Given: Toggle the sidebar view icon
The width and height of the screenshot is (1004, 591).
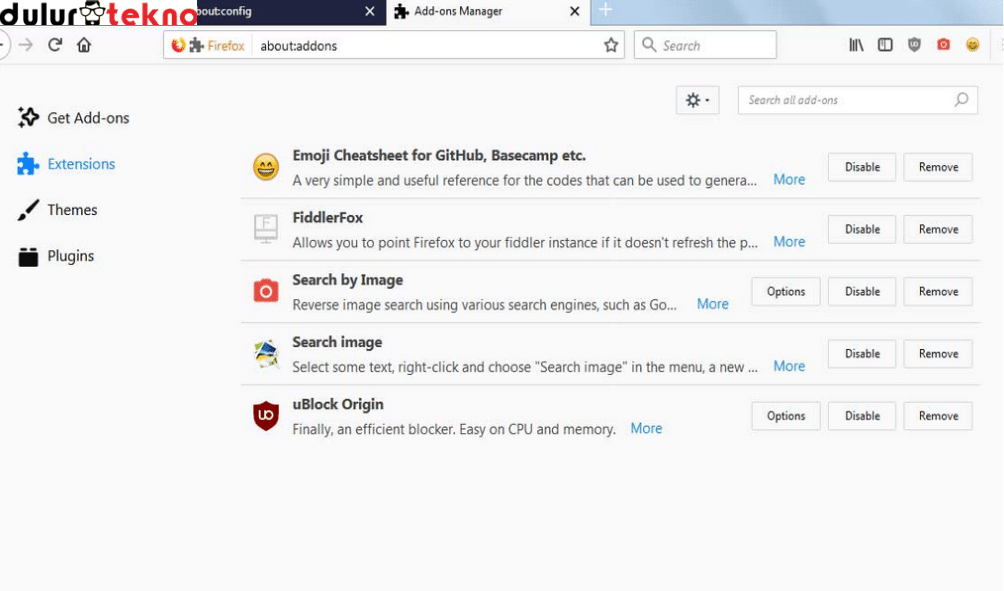Looking at the screenshot, I should point(885,45).
